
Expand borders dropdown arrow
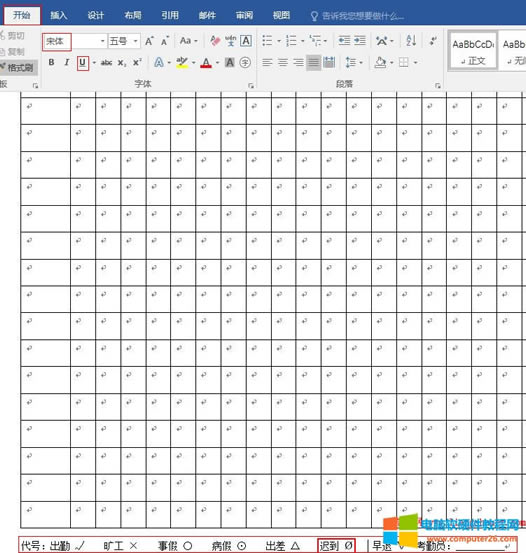point(416,63)
